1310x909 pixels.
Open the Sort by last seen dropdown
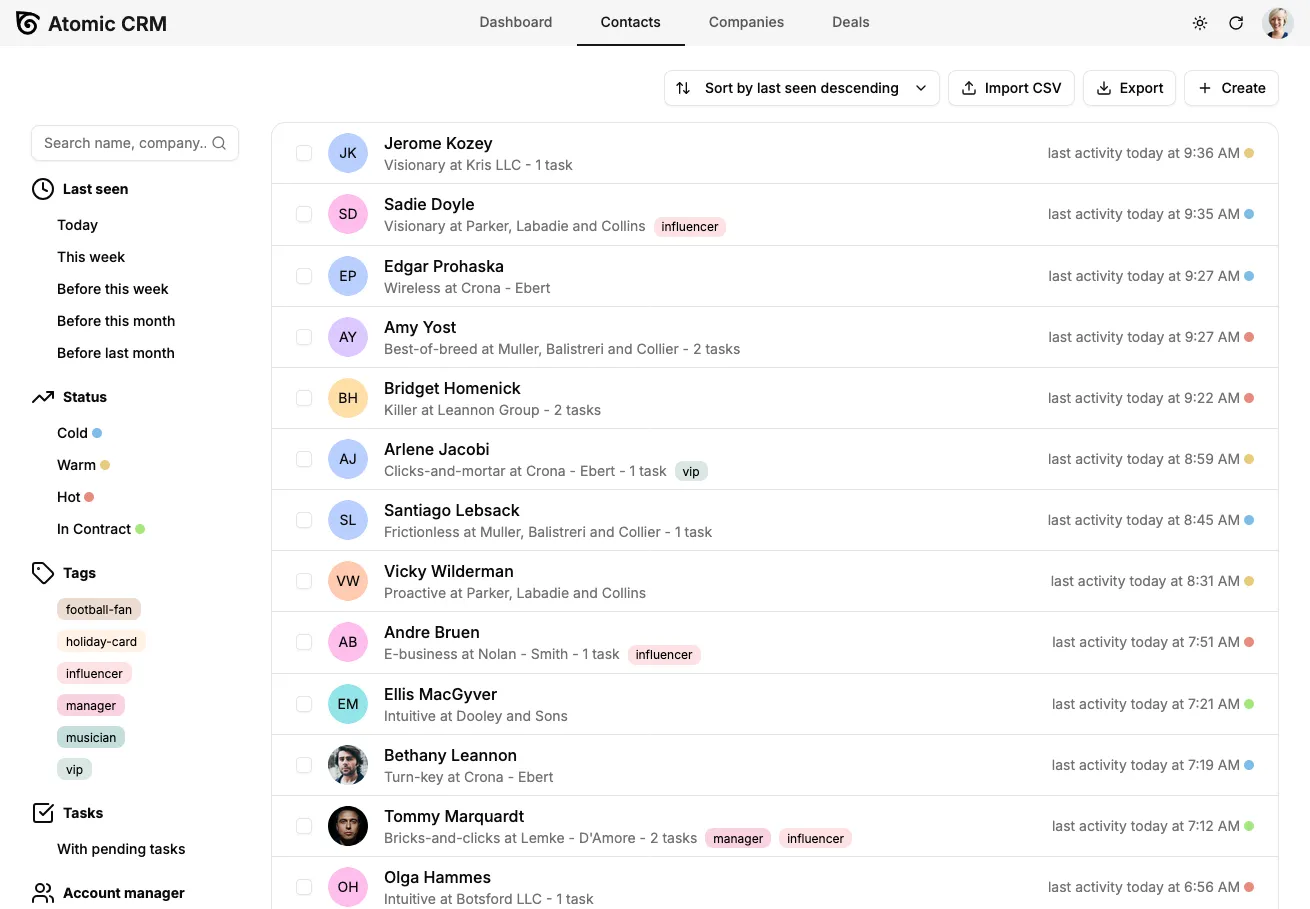pyautogui.click(x=801, y=88)
